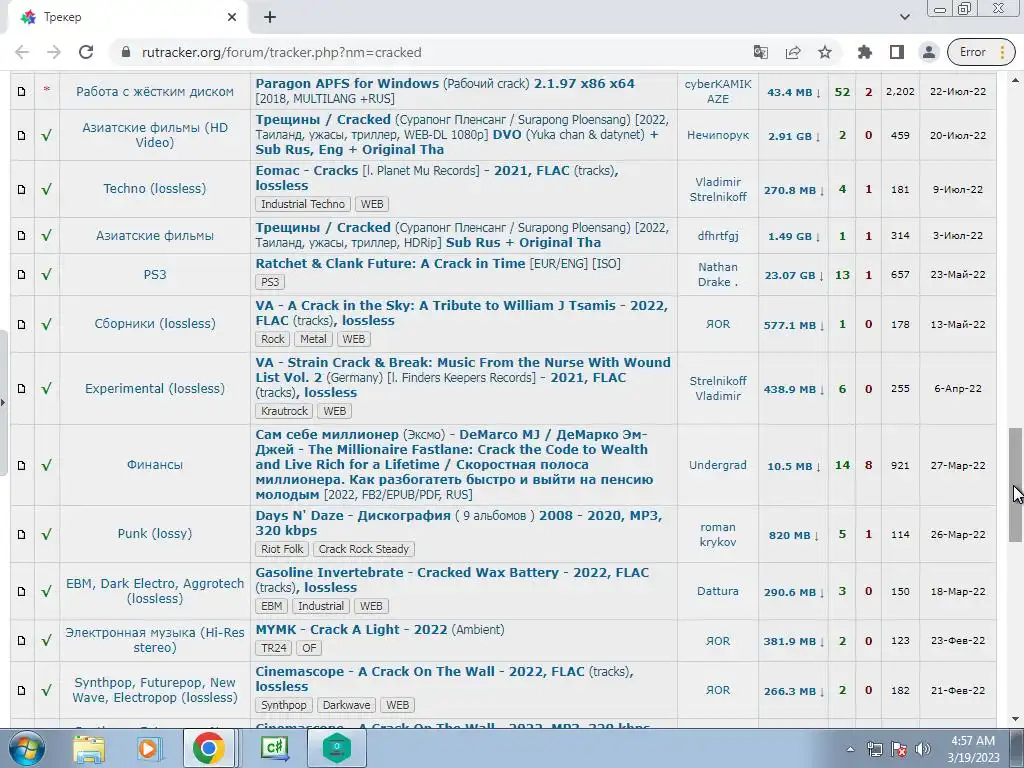Open Chrome menu via Error button

pos(981,52)
